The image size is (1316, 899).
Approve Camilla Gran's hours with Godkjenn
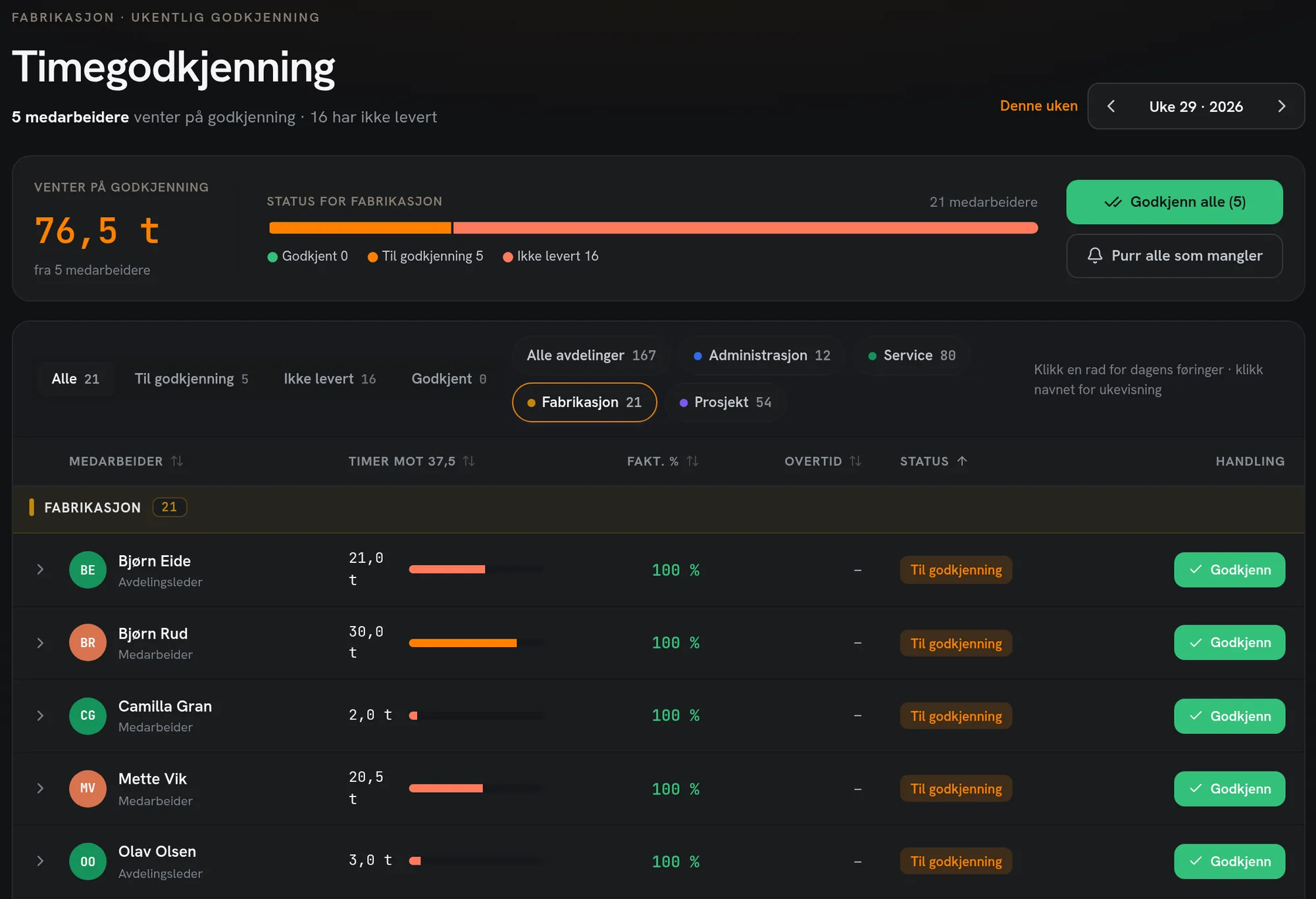click(1229, 716)
